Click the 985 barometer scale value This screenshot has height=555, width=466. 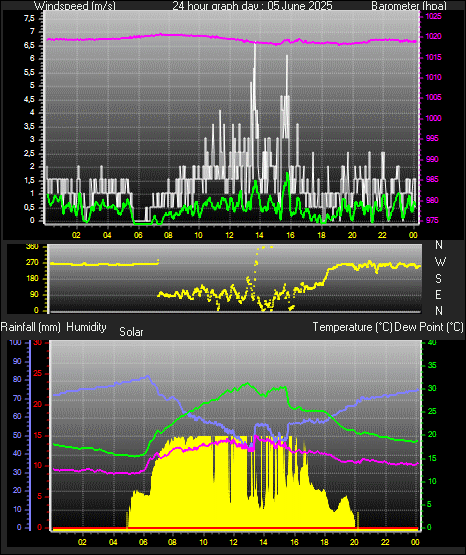pyautogui.click(x=432, y=179)
